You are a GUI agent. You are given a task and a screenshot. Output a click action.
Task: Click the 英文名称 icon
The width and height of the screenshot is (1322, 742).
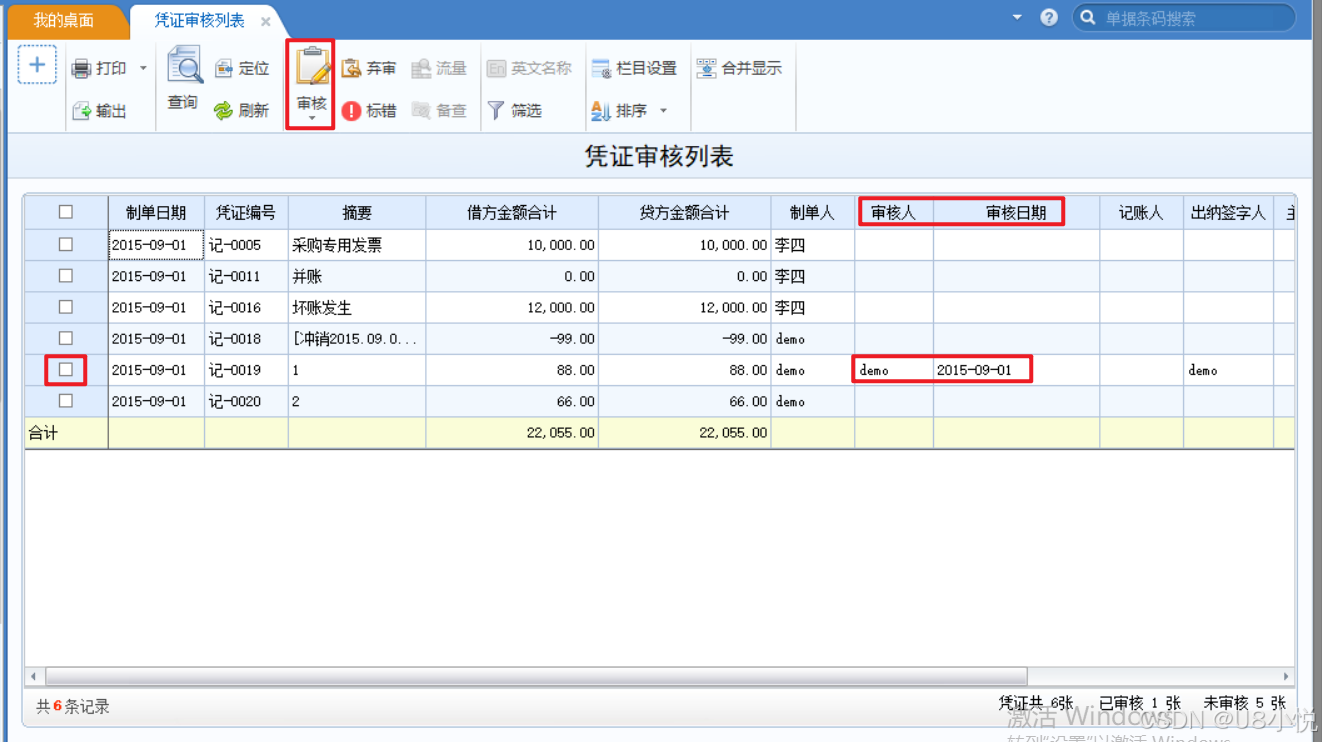(x=496, y=68)
